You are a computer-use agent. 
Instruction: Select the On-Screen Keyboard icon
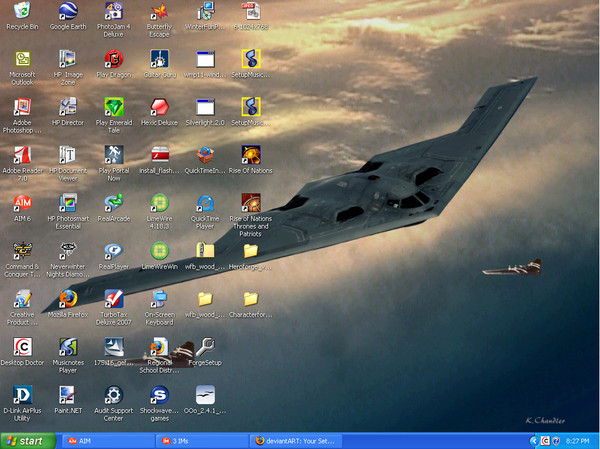pos(160,299)
